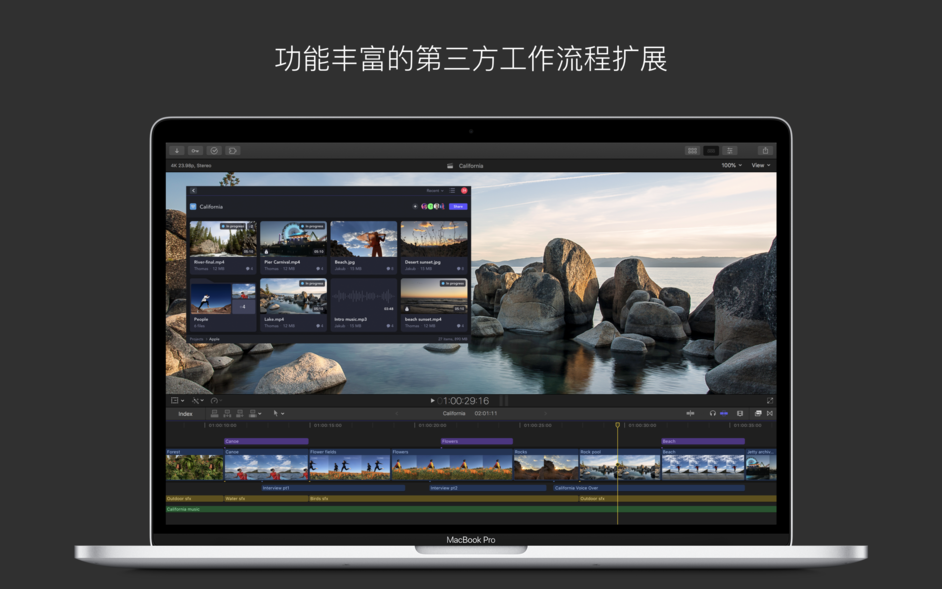Open the audio meters icon near timeline
The height and width of the screenshot is (589, 942).
740,411
